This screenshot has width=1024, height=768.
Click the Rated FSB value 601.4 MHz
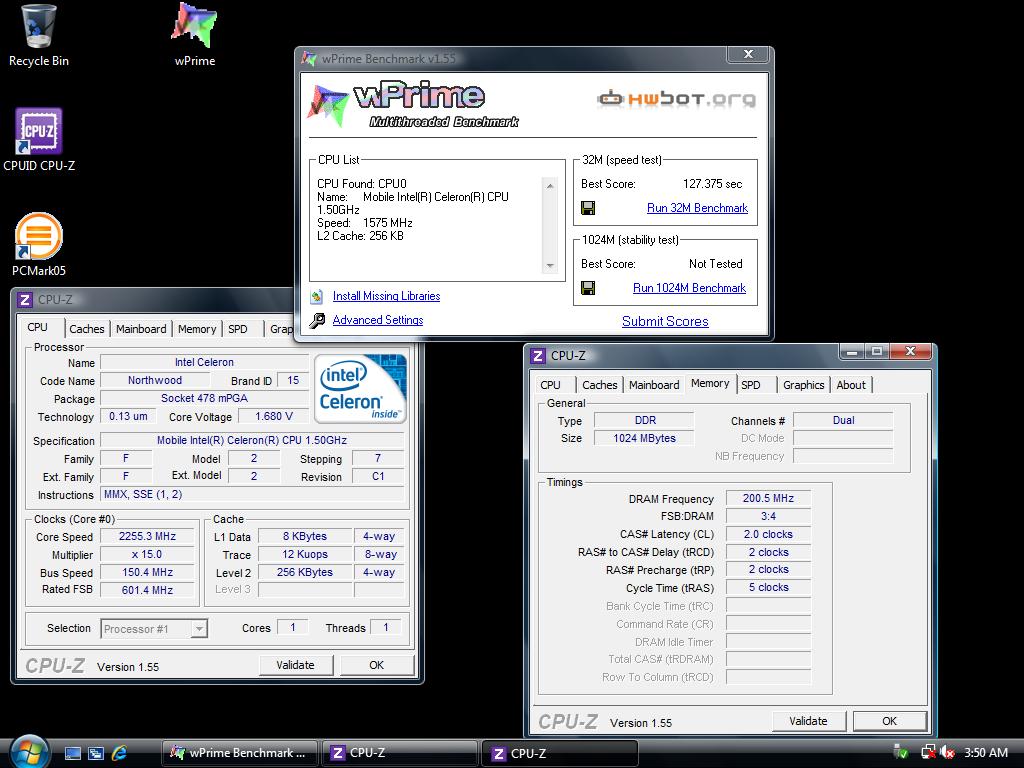147,590
